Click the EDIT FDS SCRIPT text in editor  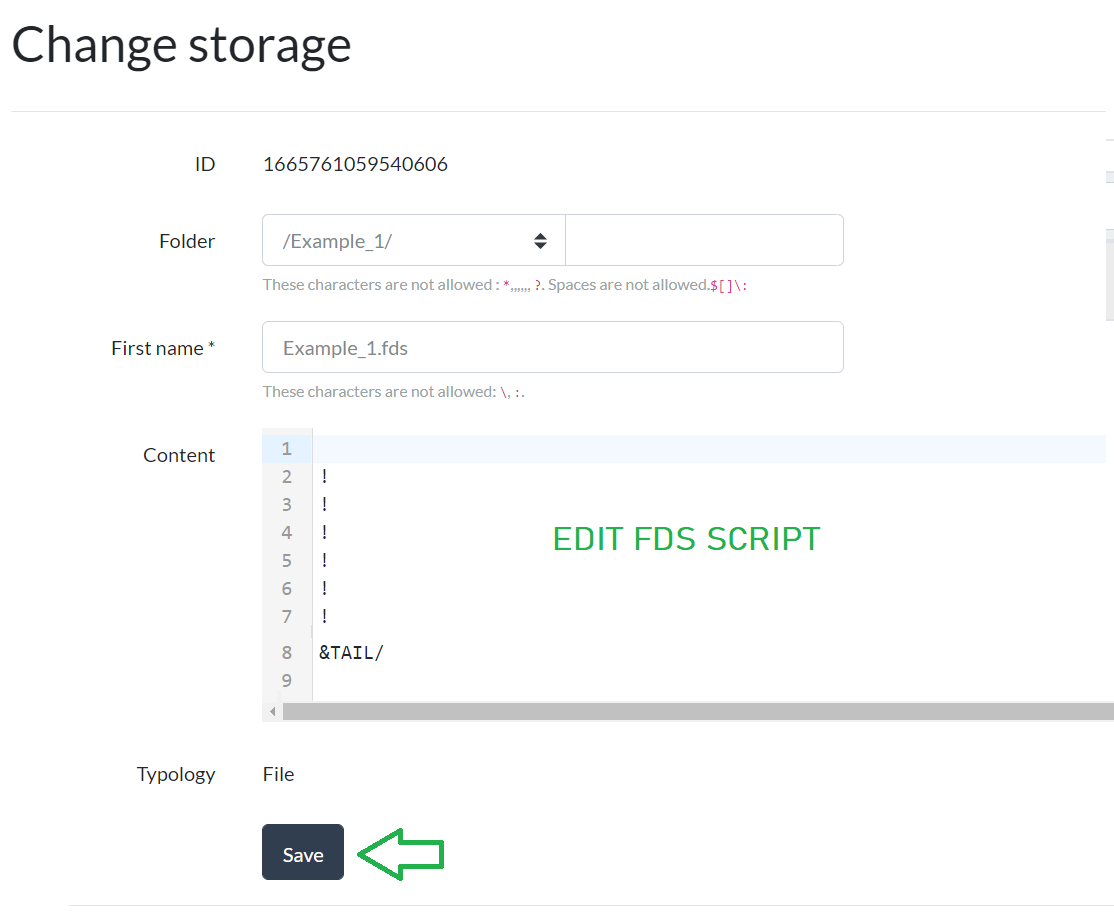tap(686, 539)
